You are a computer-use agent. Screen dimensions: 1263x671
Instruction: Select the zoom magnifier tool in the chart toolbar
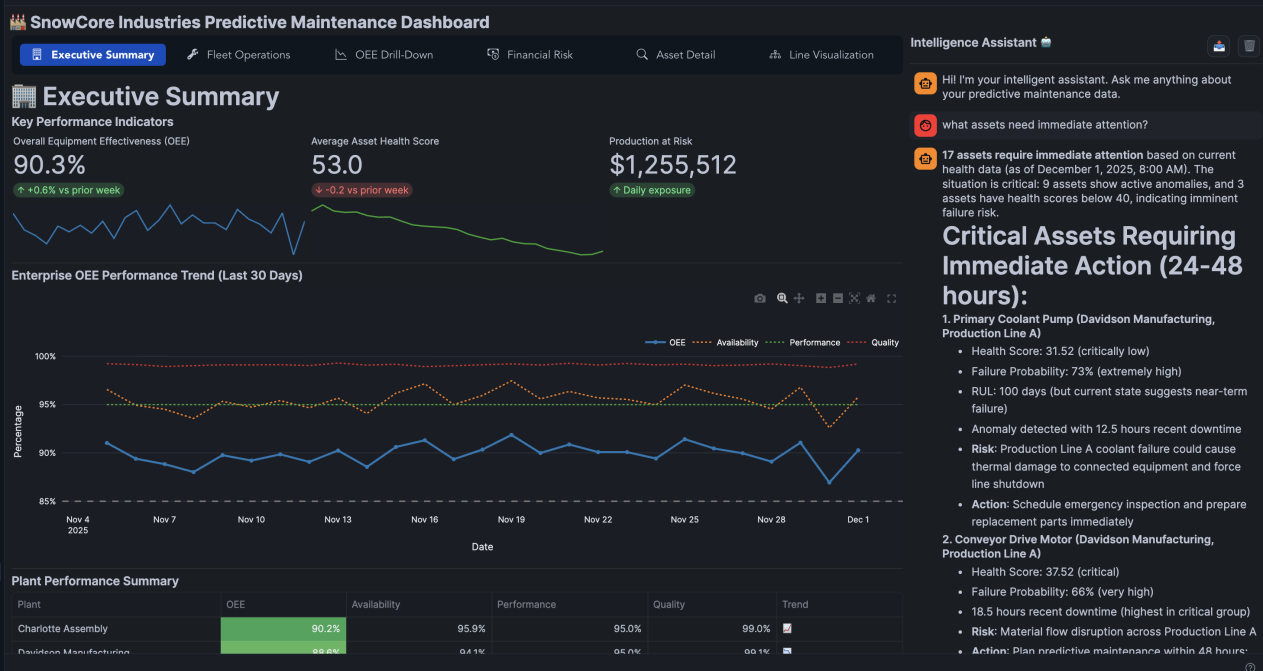coord(782,298)
